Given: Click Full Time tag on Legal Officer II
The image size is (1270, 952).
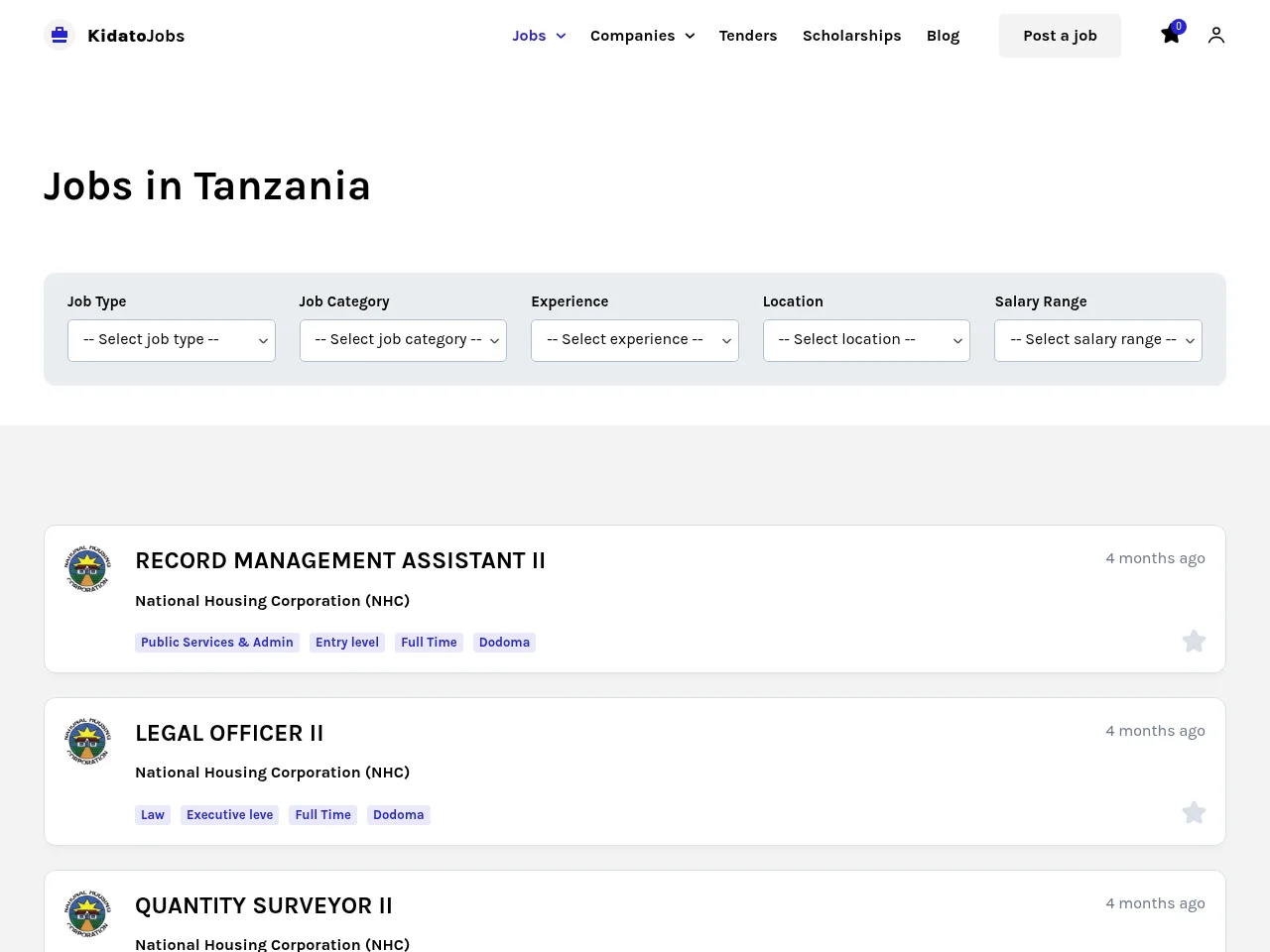Looking at the screenshot, I should (322, 815).
